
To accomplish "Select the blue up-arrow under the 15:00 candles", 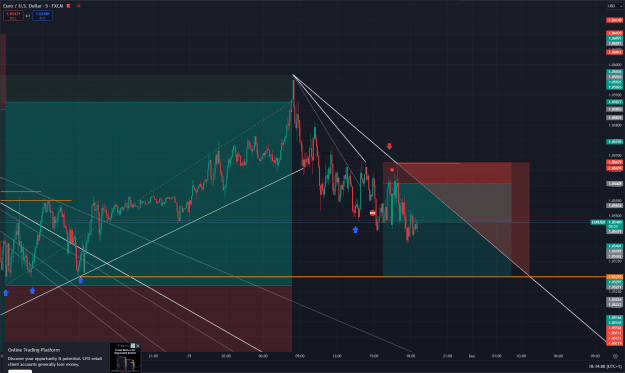I will click(355, 230).
